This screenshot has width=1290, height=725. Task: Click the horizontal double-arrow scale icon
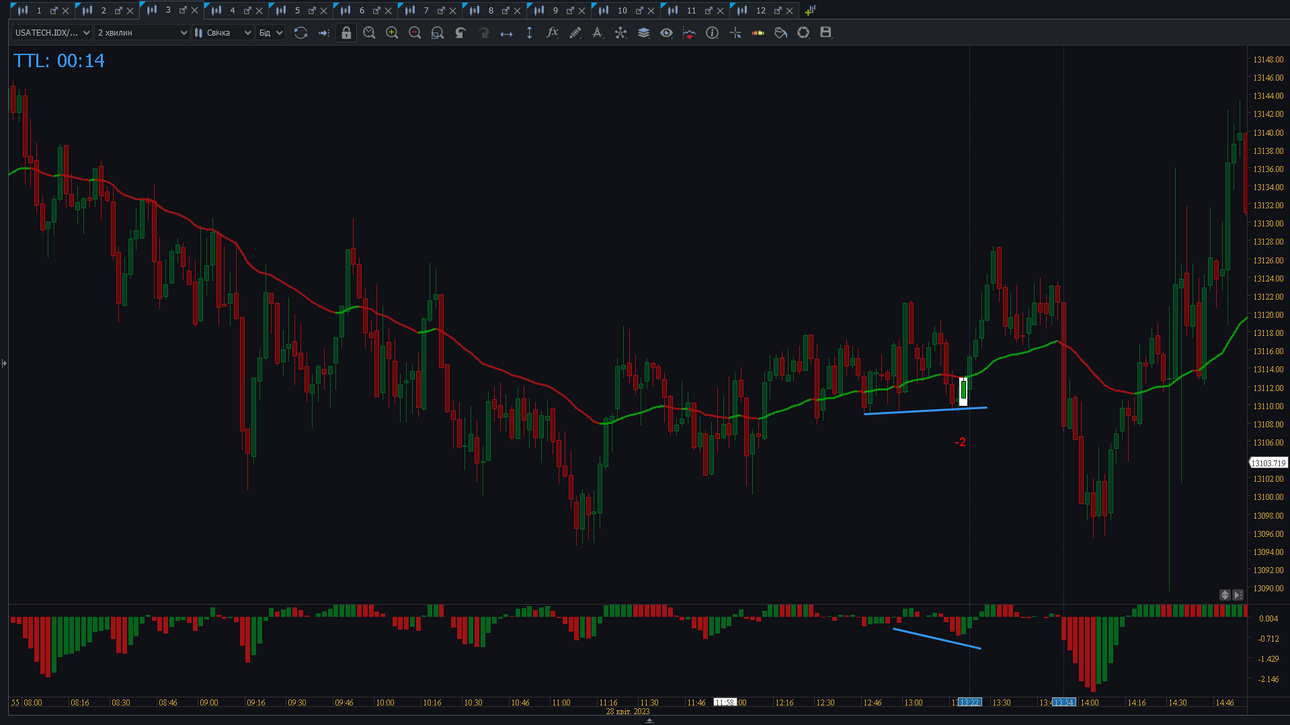coord(506,33)
